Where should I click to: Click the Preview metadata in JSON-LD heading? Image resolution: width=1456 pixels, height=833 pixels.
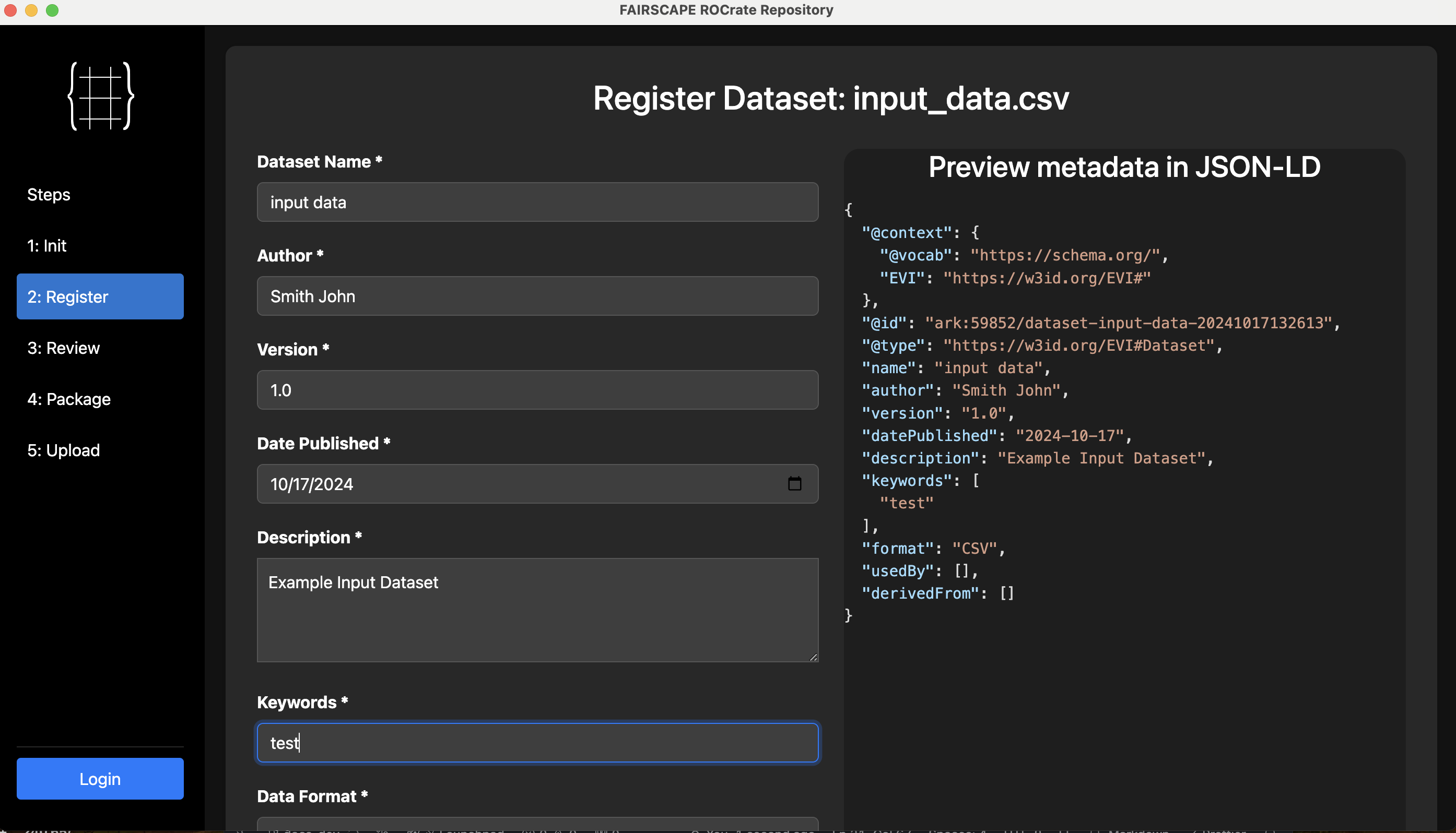1124,167
